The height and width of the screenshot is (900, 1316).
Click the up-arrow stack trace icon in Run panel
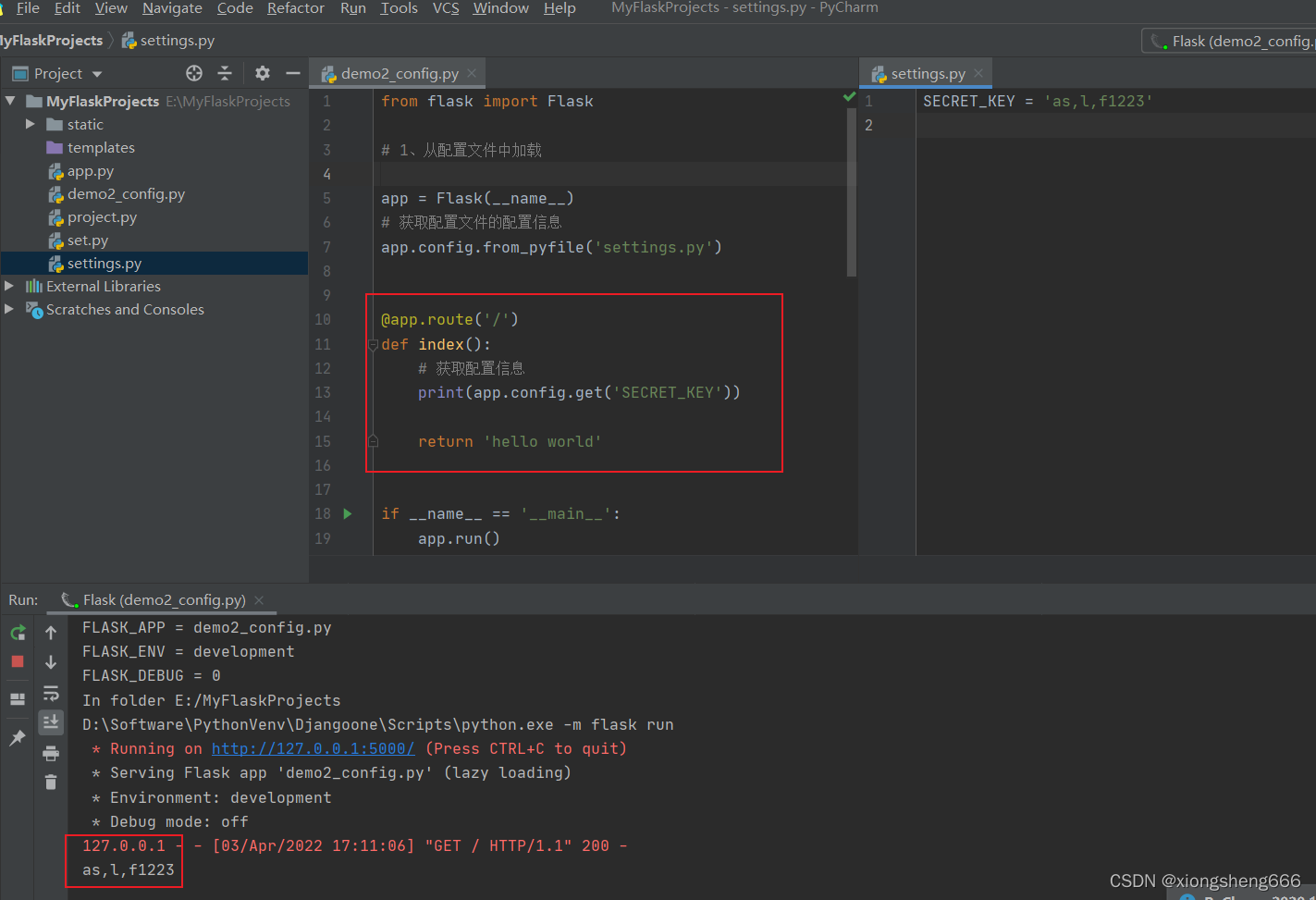pos(51,633)
